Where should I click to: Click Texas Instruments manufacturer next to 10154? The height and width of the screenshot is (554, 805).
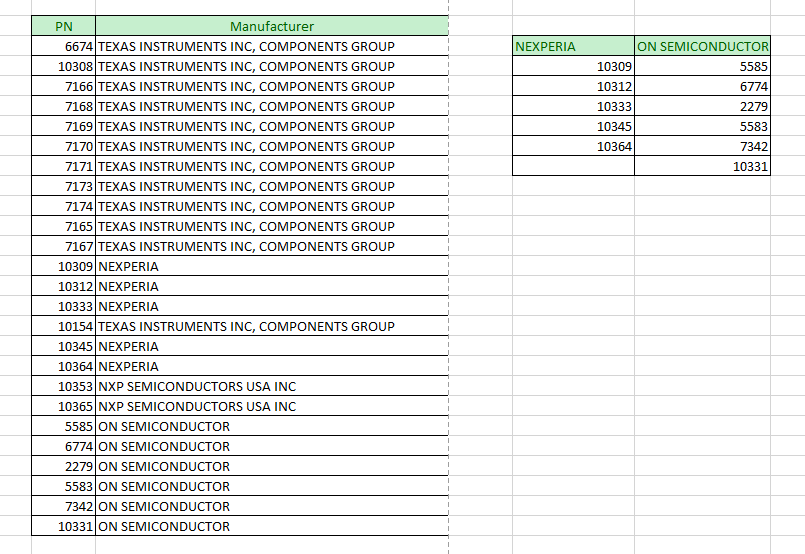272,327
